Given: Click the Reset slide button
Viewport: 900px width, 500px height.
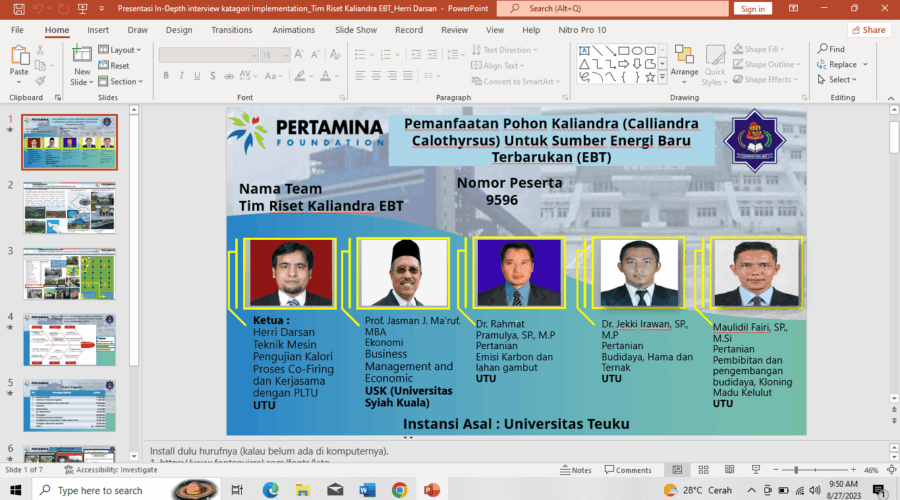Looking at the screenshot, I should point(114,65).
